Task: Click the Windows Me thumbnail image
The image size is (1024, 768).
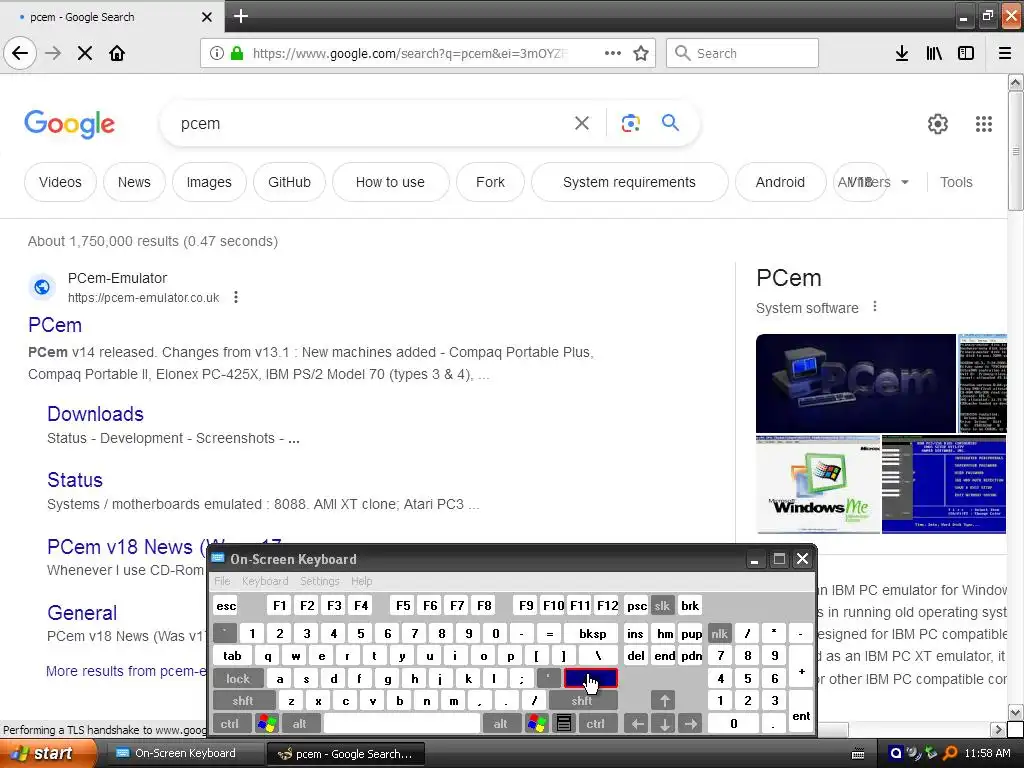Action: [818, 485]
